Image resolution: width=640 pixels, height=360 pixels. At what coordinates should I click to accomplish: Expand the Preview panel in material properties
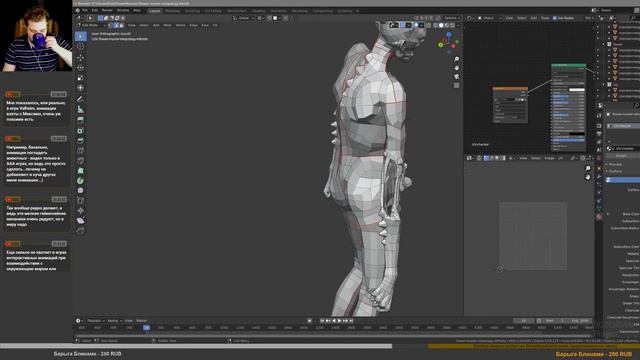coord(615,164)
